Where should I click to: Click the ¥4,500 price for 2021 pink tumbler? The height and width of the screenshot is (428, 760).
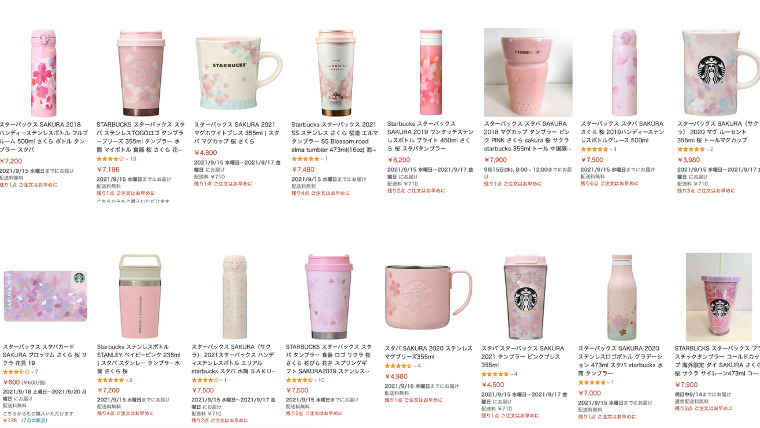tap(493, 384)
